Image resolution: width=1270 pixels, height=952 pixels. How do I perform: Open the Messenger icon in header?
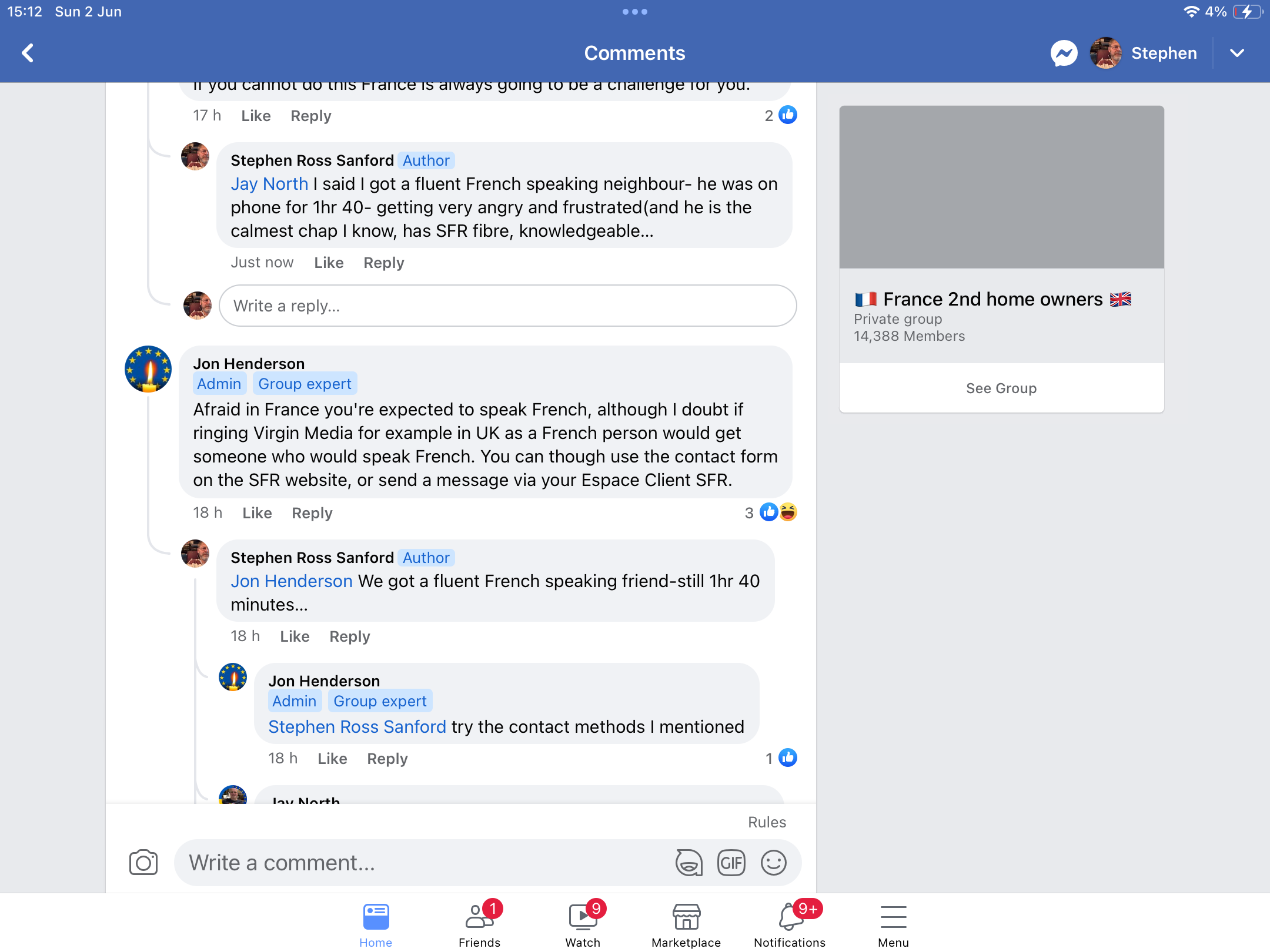tap(1064, 53)
